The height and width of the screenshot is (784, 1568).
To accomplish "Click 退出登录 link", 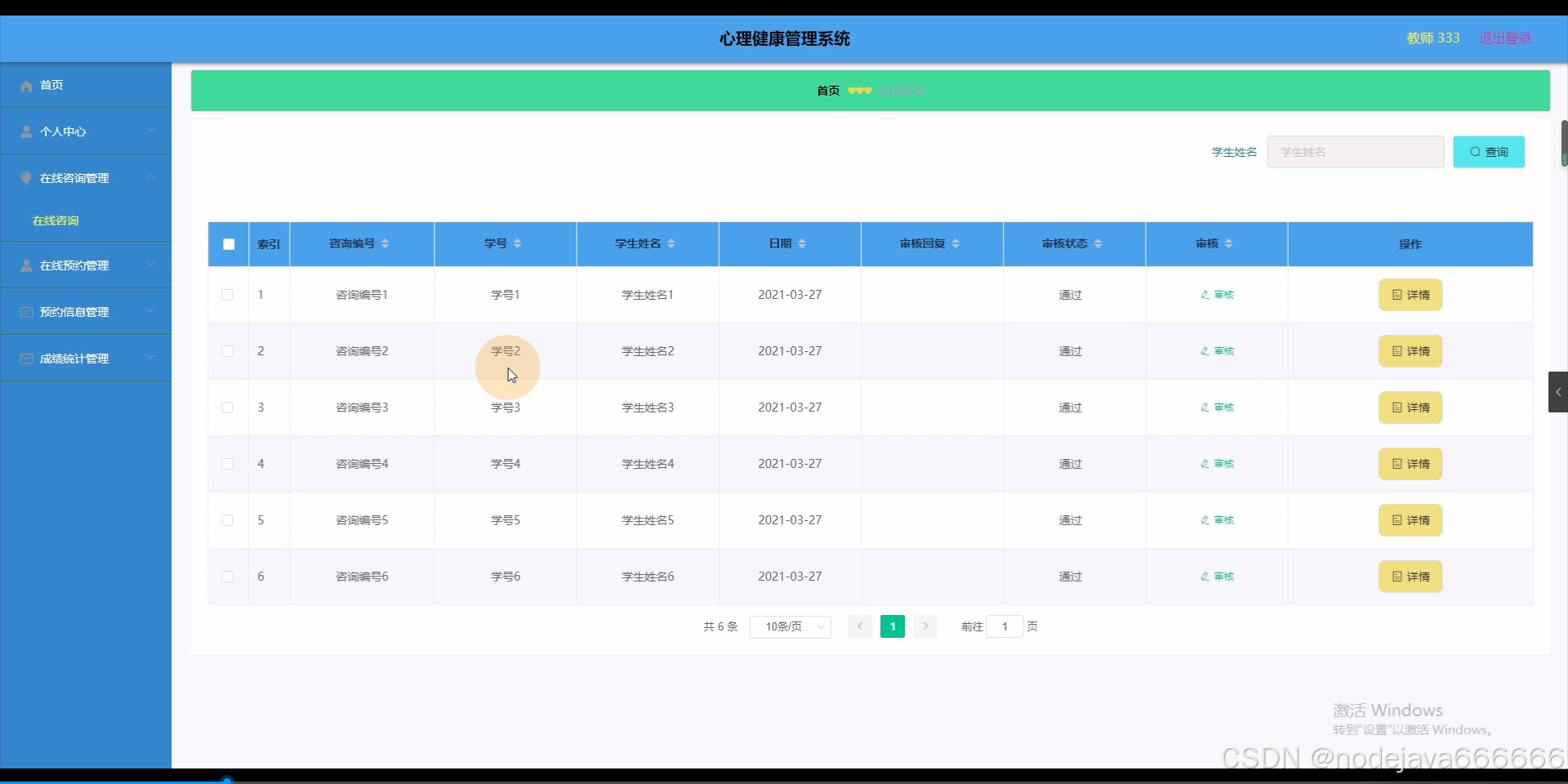I will click(1505, 38).
